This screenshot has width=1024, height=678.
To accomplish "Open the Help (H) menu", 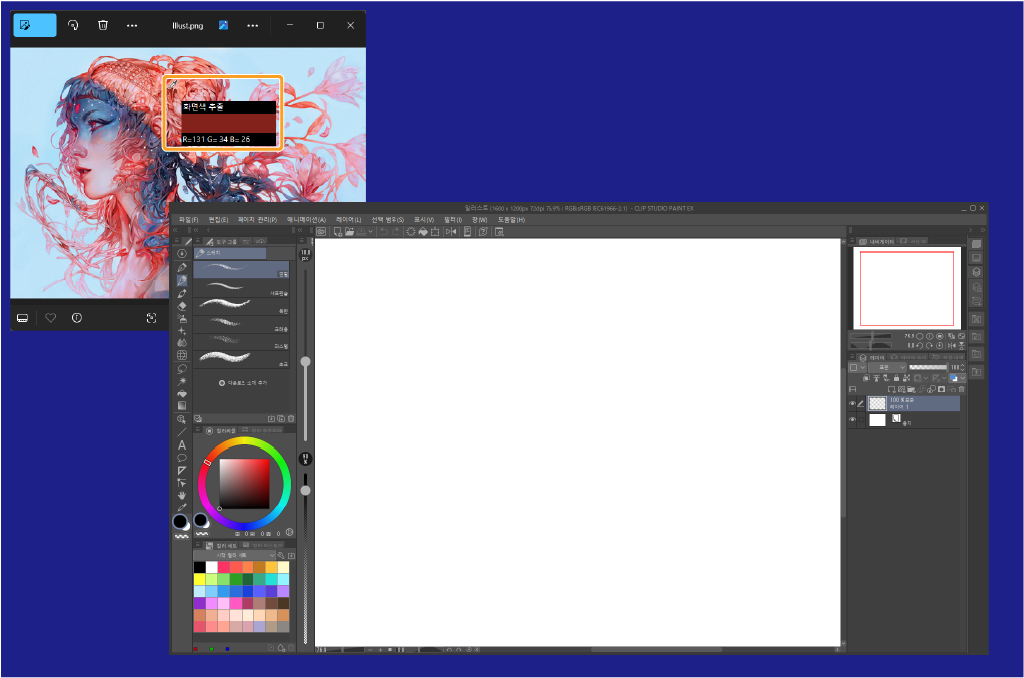I will coord(511,220).
